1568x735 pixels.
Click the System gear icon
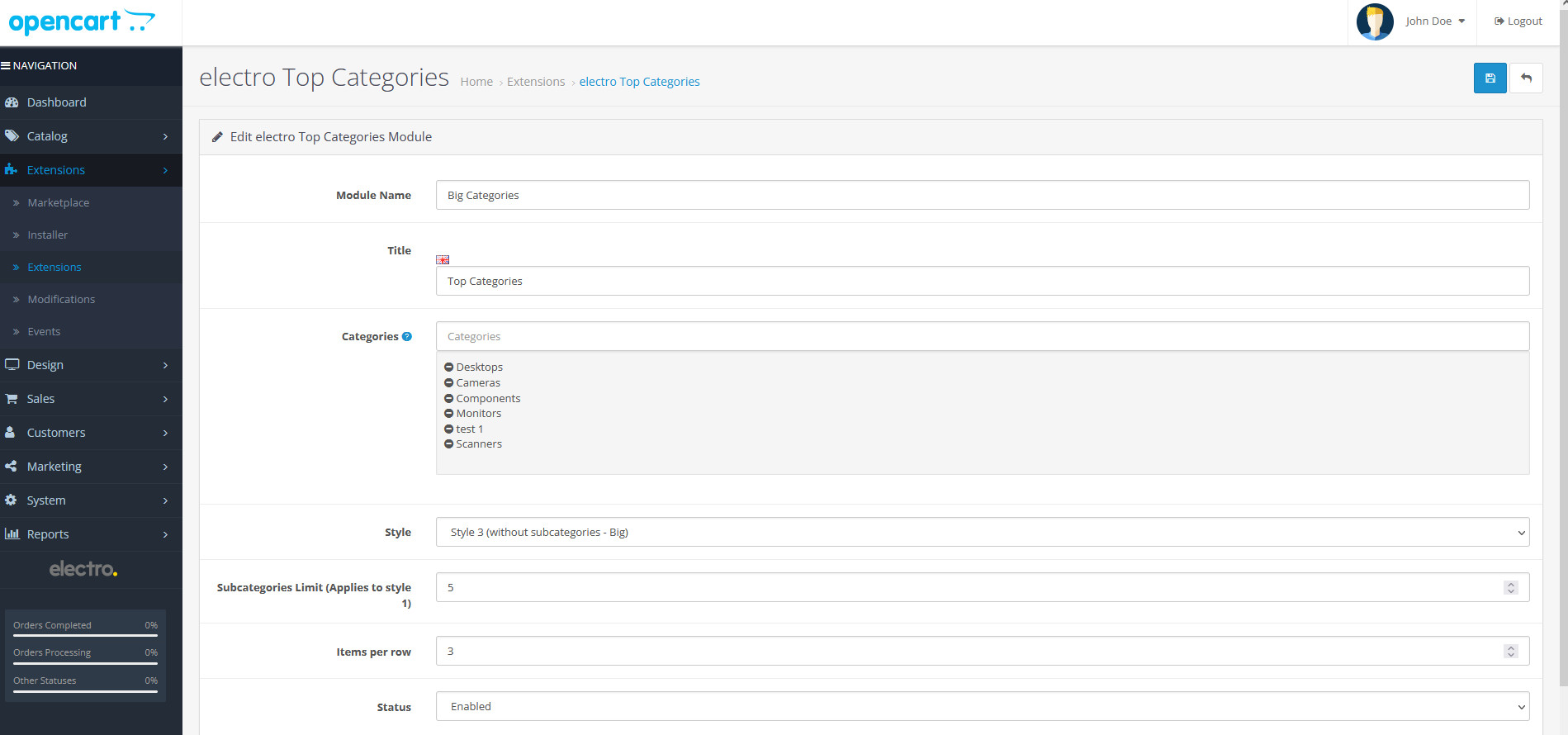pos(11,500)
